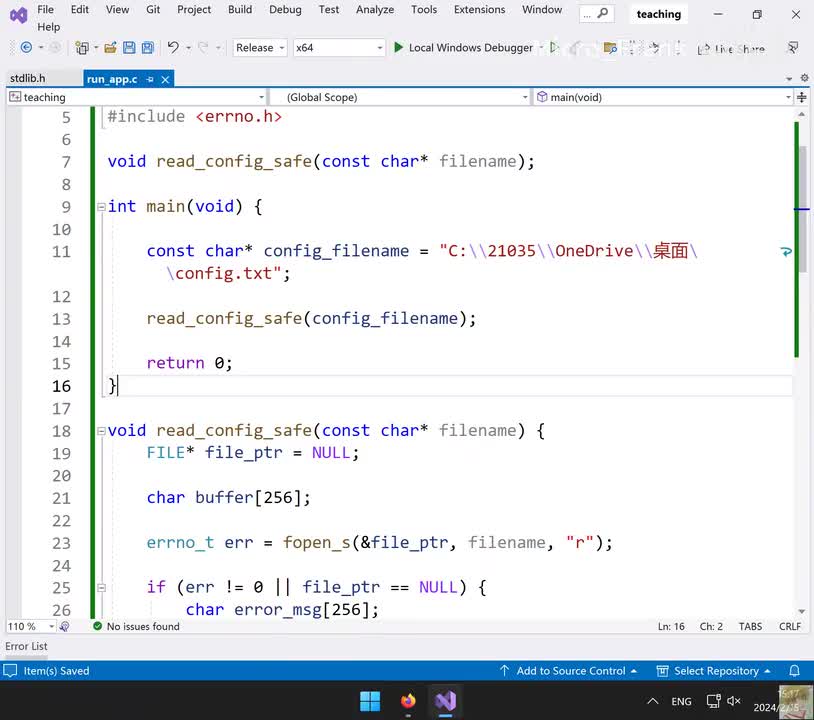The width and height of the screenshot is (814, 720).
Task: Toggle the muted volume tray icon
Action: [734, 701]
